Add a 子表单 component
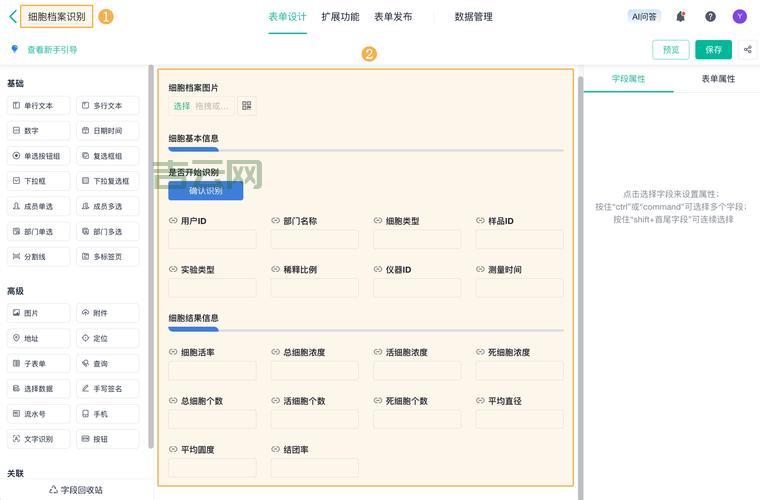 click(38, 363)
